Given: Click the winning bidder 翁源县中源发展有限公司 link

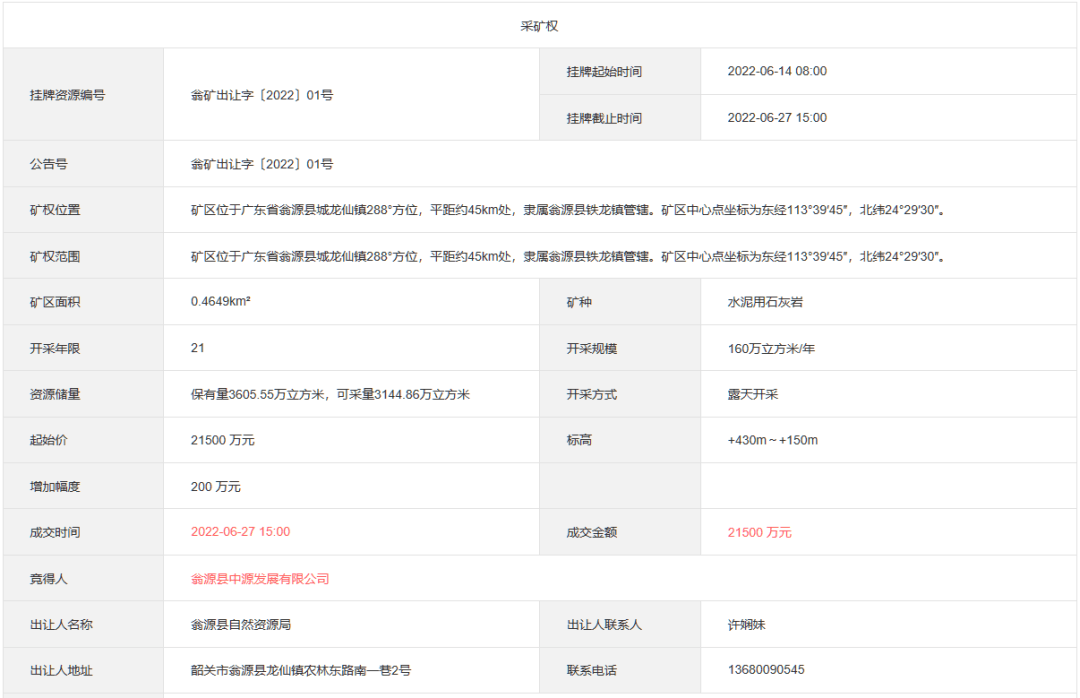Looking at the screenshot, I should click(x=260, y=579).
